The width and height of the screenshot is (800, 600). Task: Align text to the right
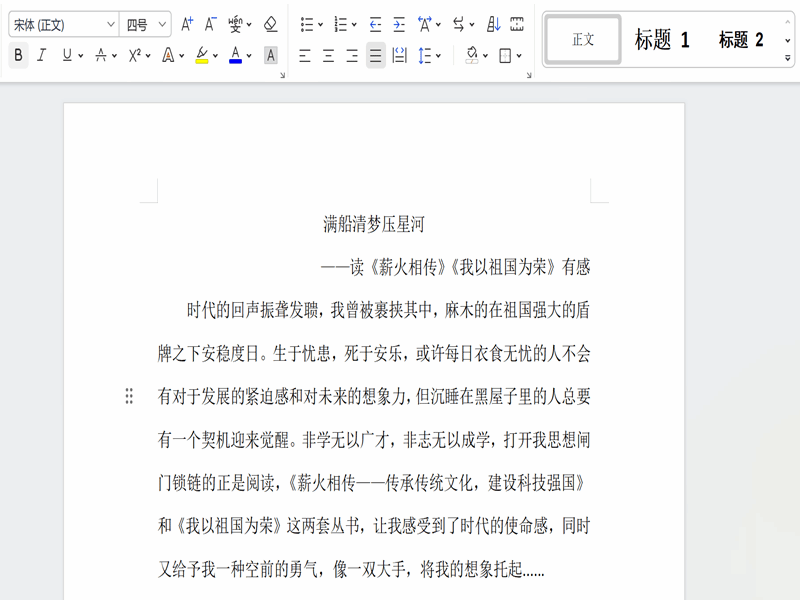(352, 55)
